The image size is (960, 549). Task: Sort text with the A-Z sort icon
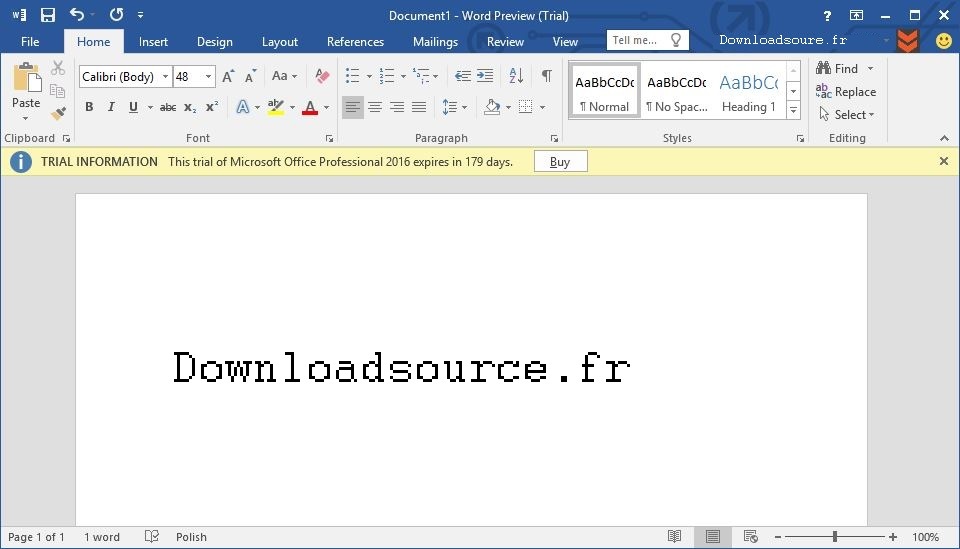tap(516, 76)
